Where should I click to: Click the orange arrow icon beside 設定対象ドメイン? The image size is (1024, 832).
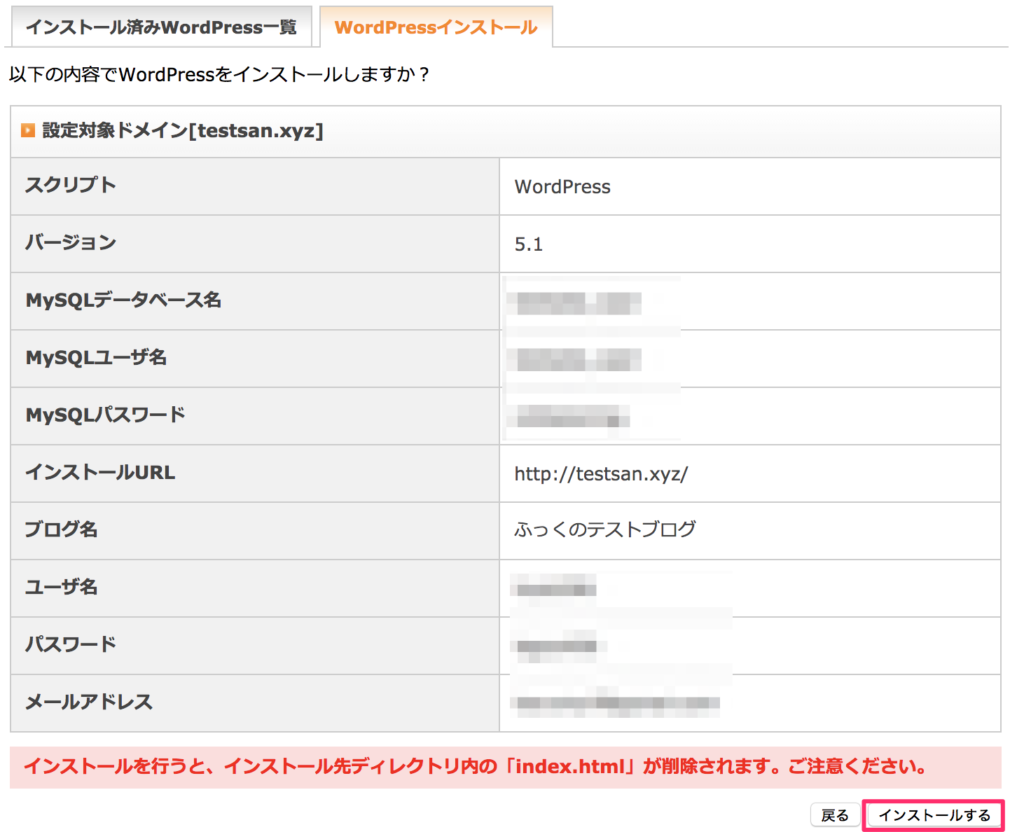(28, 131)
